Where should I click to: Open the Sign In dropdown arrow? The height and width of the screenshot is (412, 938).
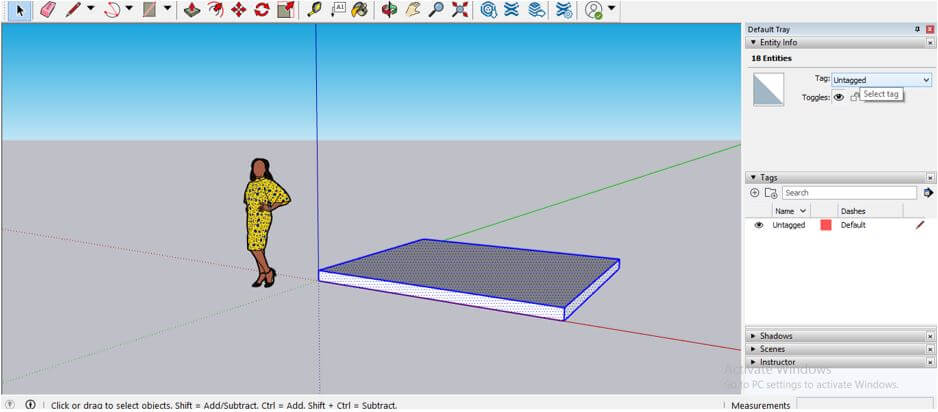[611, 9]
